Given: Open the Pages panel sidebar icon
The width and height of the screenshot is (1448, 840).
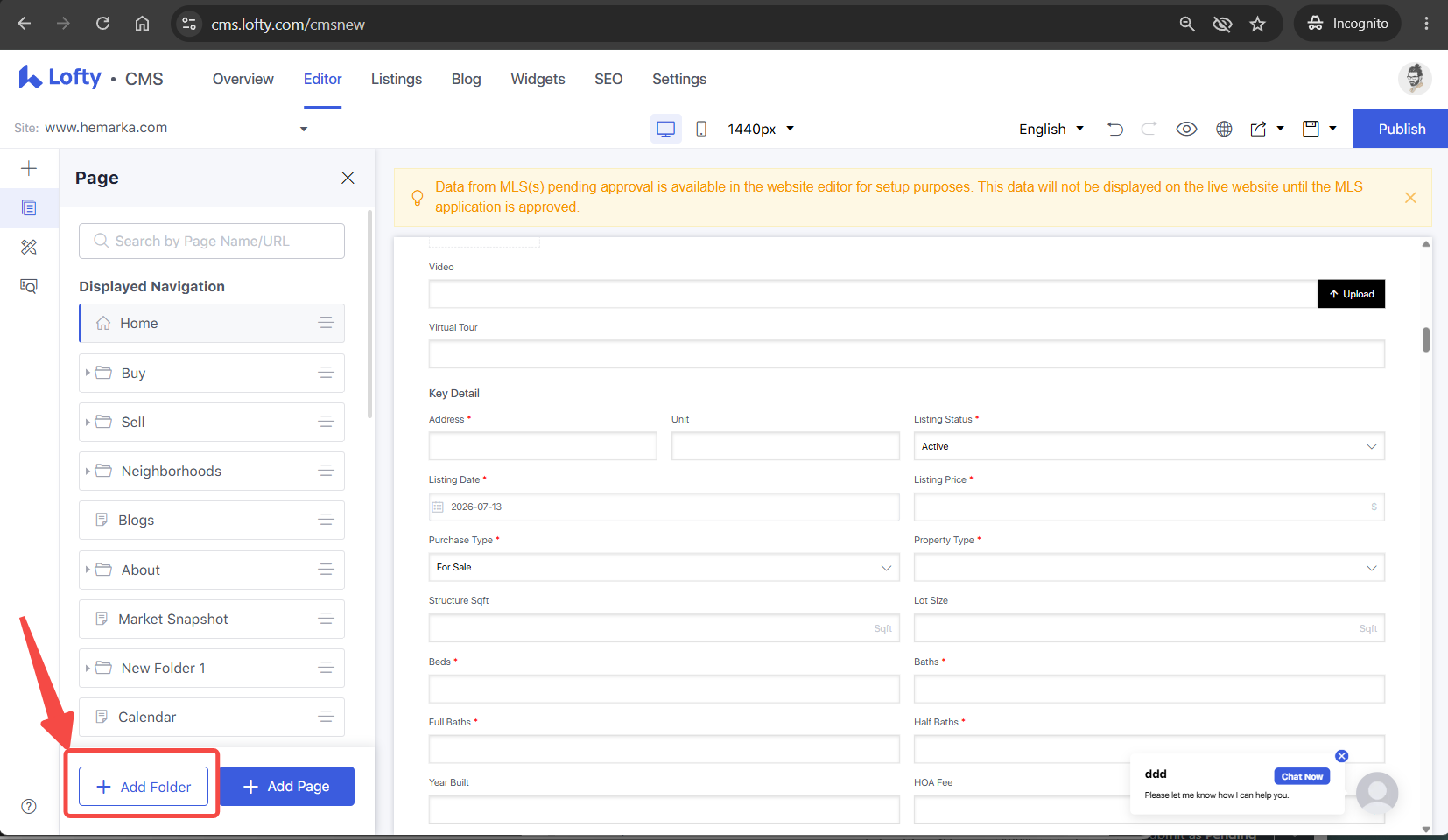Looking at the screenshot, I should [29, 207].
